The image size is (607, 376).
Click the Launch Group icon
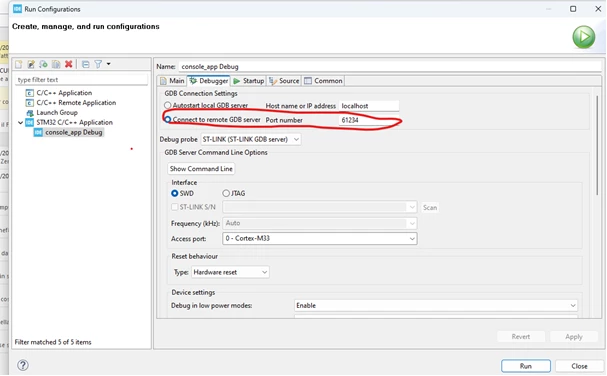pos(29,113)
